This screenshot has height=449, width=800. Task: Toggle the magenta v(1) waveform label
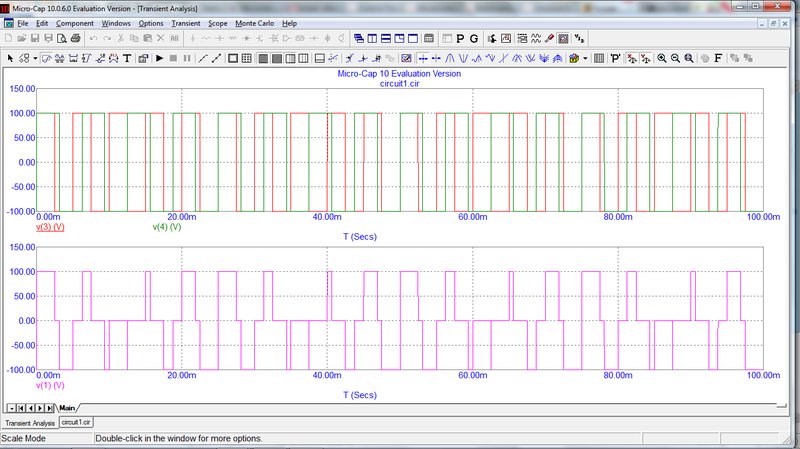50,385
